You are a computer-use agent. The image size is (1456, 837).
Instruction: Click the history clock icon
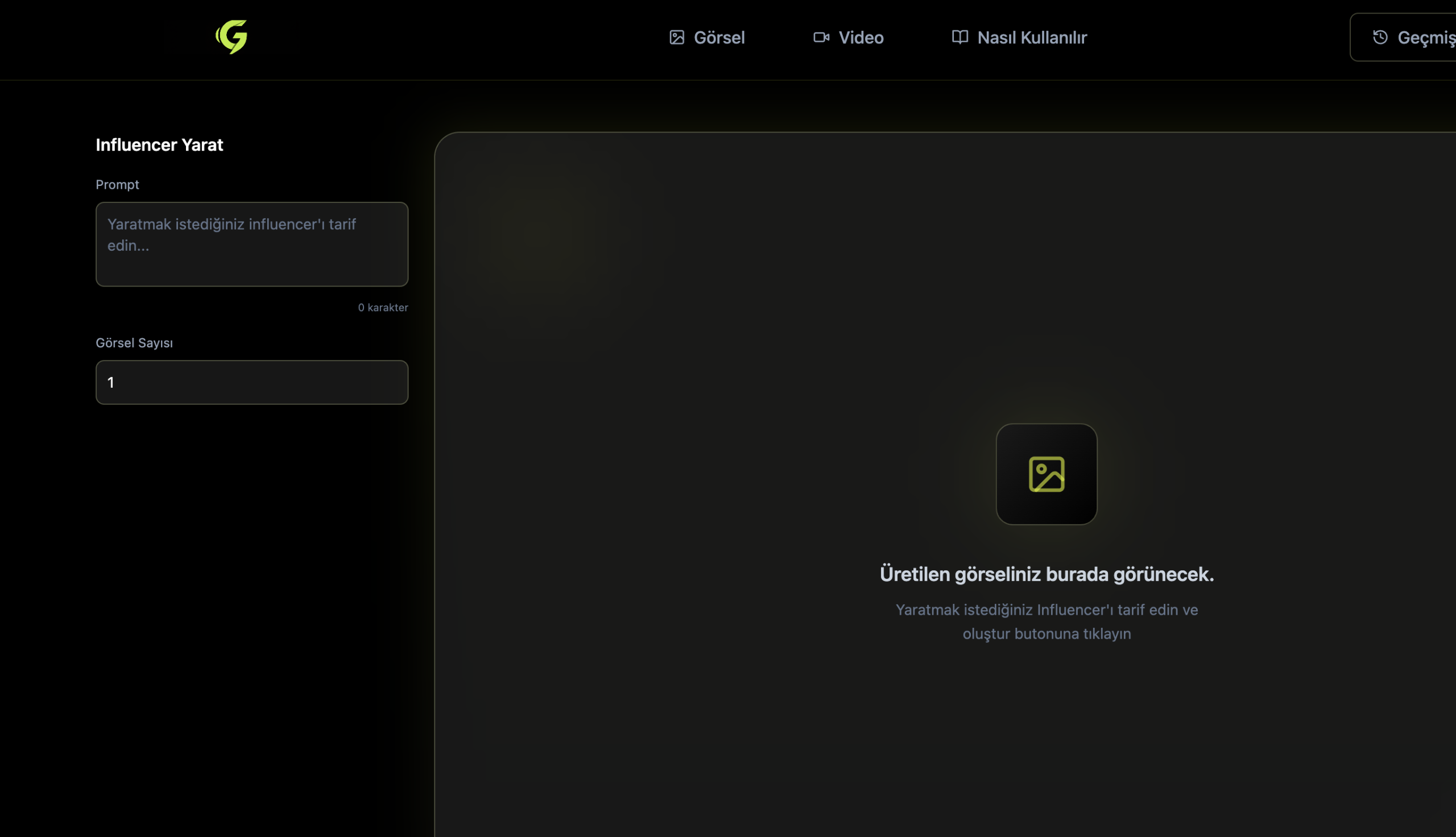[1380, 38]
